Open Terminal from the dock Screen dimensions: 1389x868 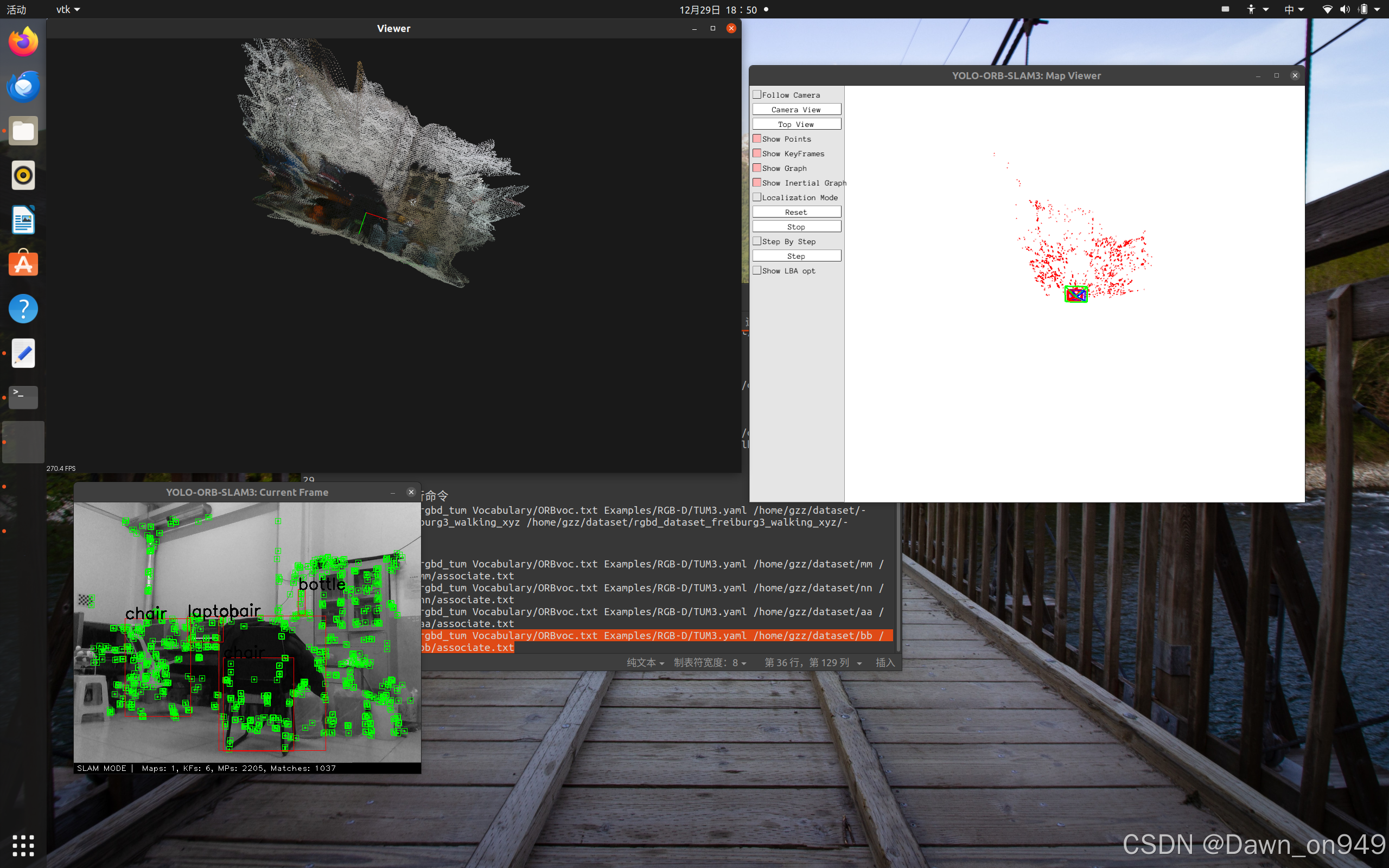click(x=23, y=397)
